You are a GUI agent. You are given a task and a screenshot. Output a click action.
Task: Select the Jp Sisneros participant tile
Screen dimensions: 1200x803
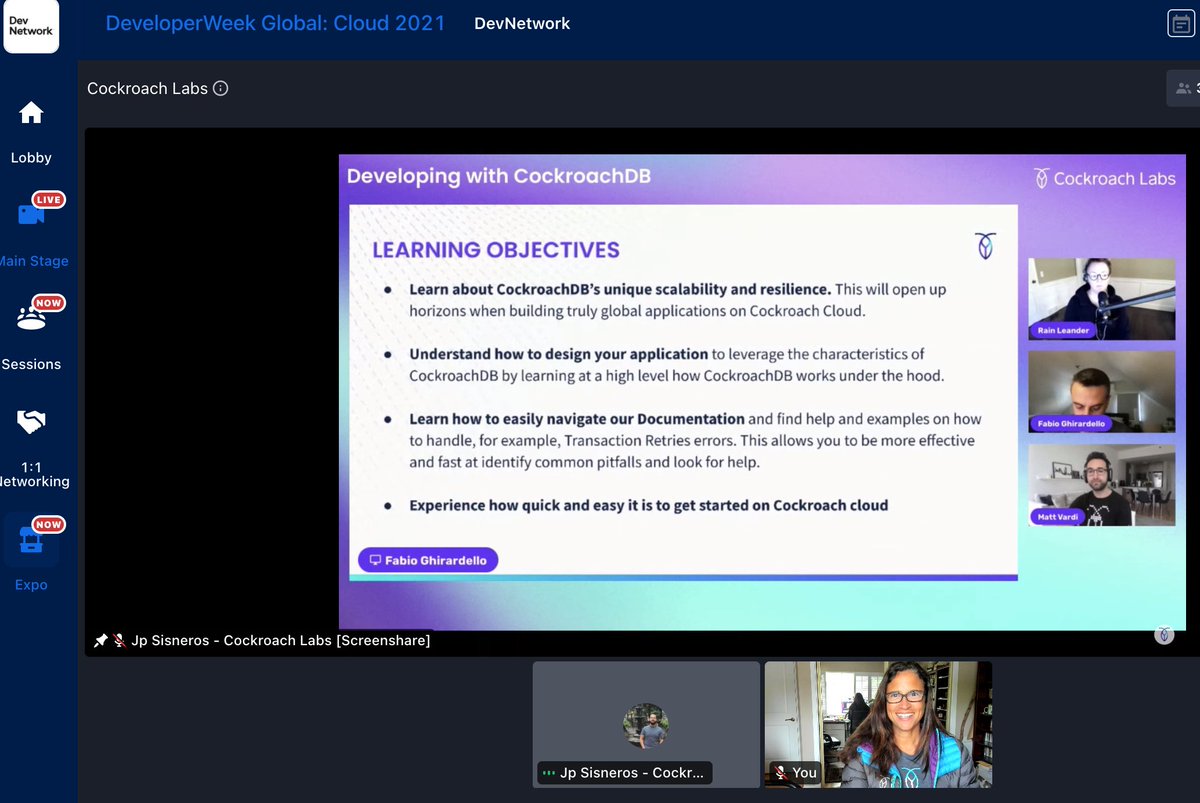[x=646, y=725]
